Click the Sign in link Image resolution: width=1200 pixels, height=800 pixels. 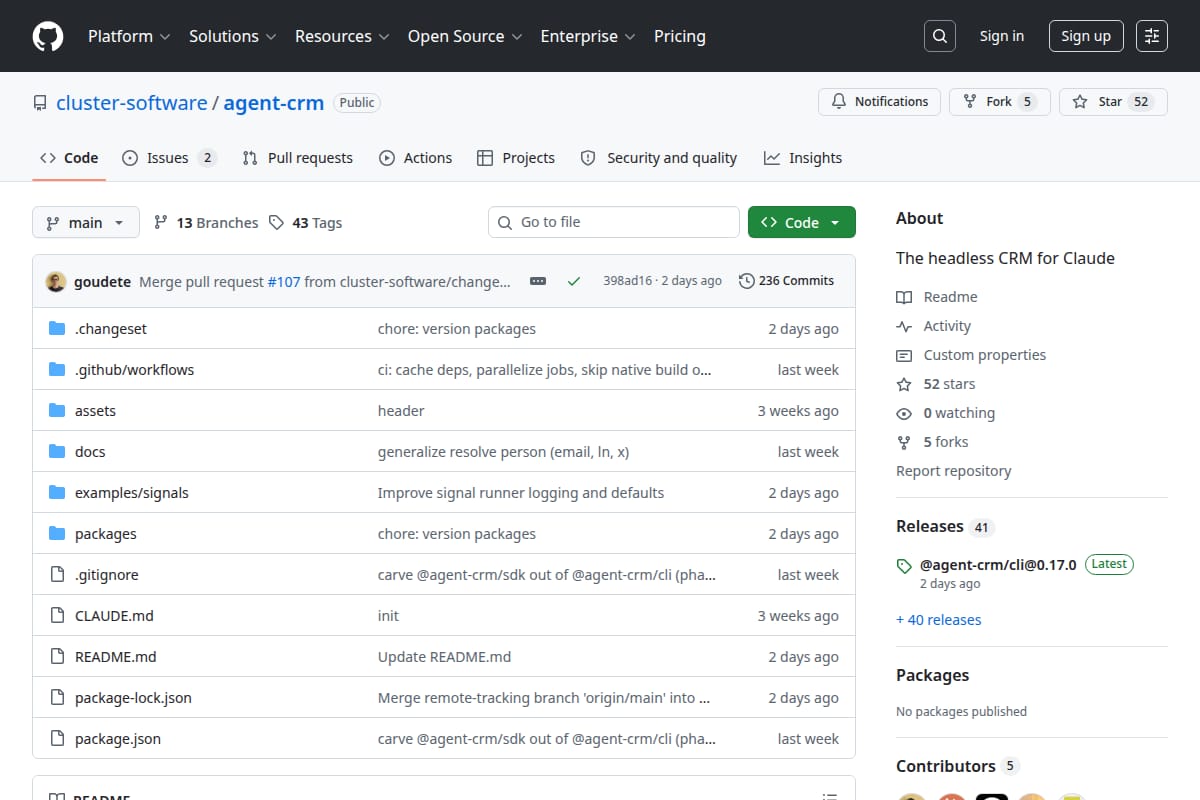coord(1002,36)
